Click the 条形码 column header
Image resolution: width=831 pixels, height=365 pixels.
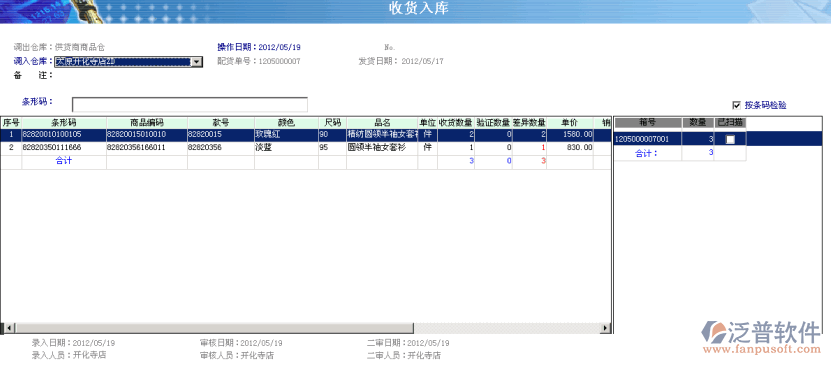pos(64,123)
